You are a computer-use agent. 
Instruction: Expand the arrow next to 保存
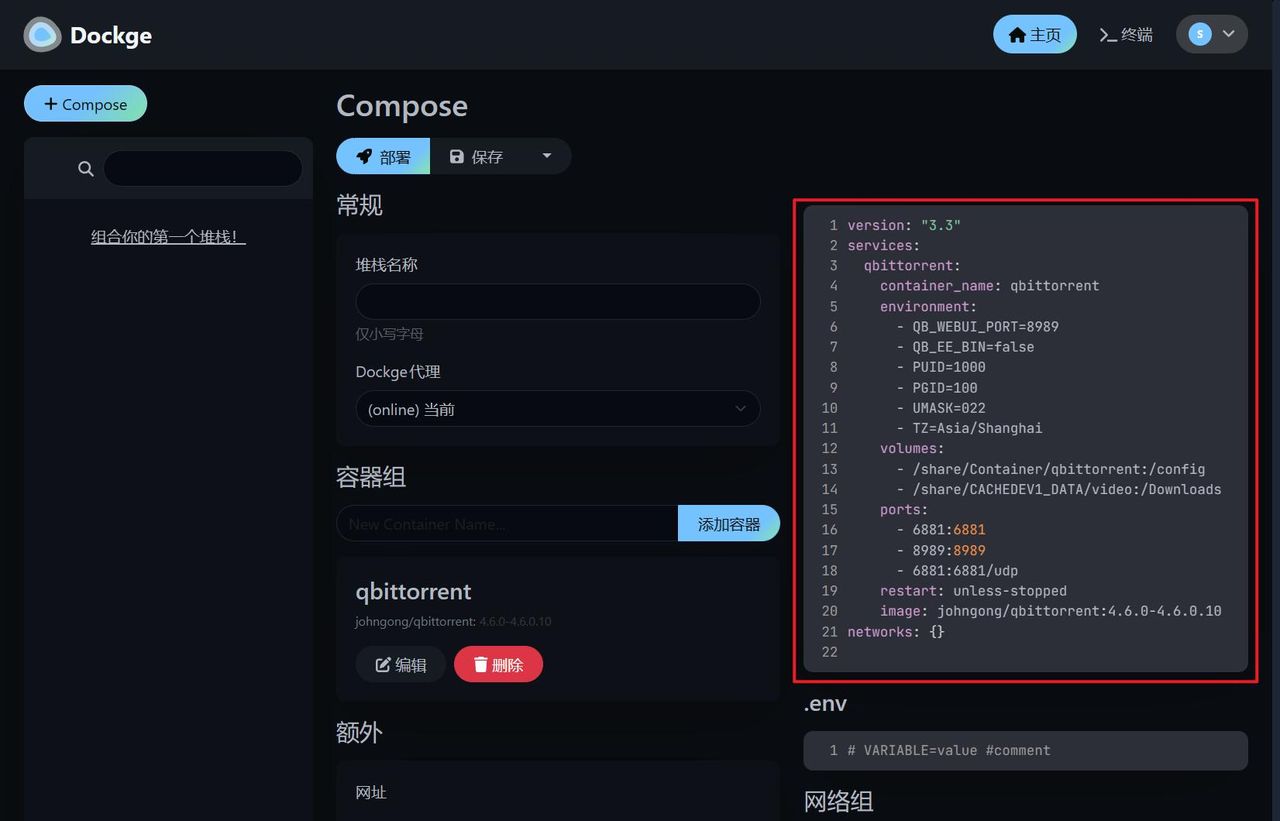(547, 156)
